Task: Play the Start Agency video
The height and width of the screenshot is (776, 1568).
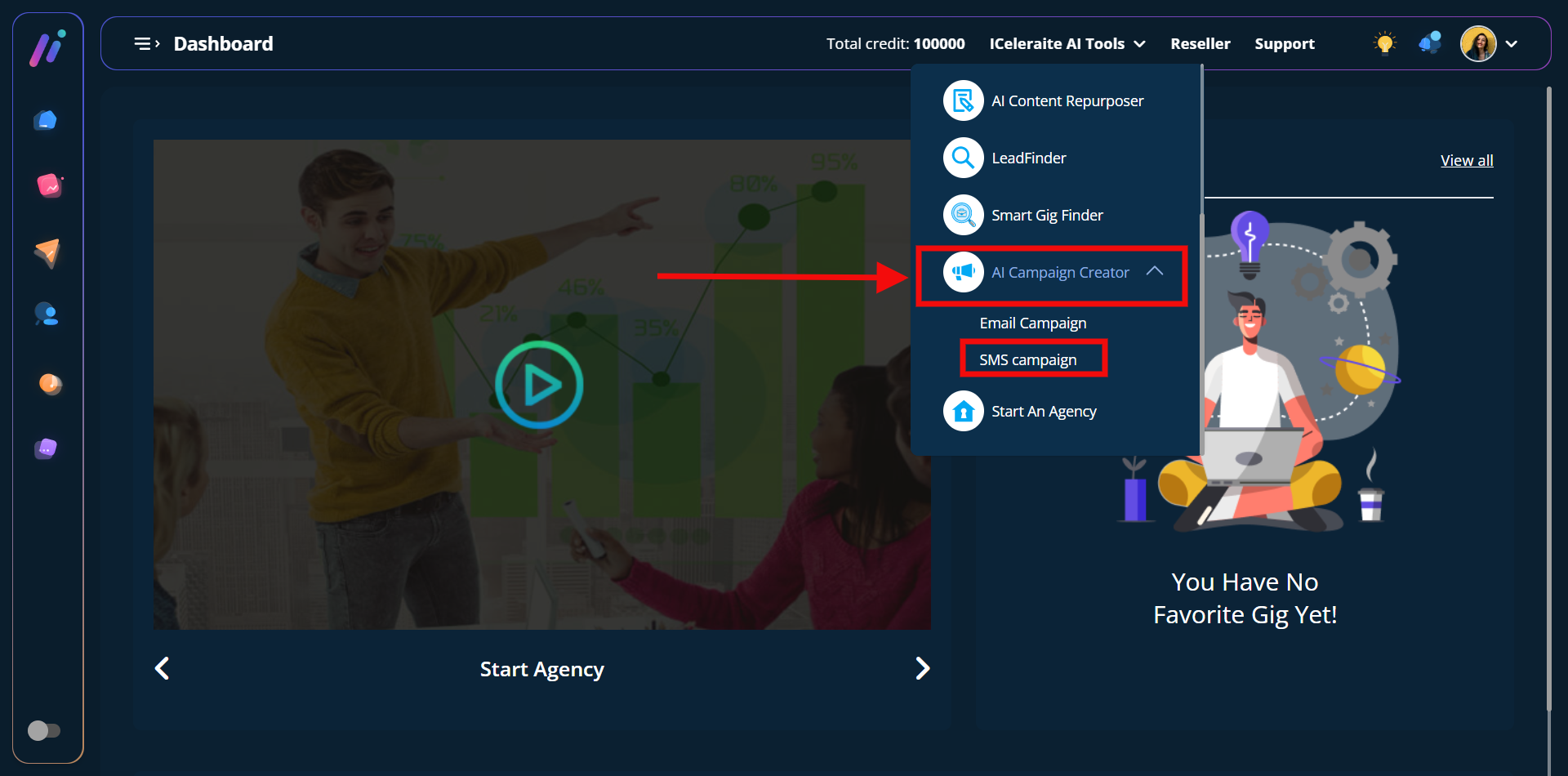Action: point(539,385)
